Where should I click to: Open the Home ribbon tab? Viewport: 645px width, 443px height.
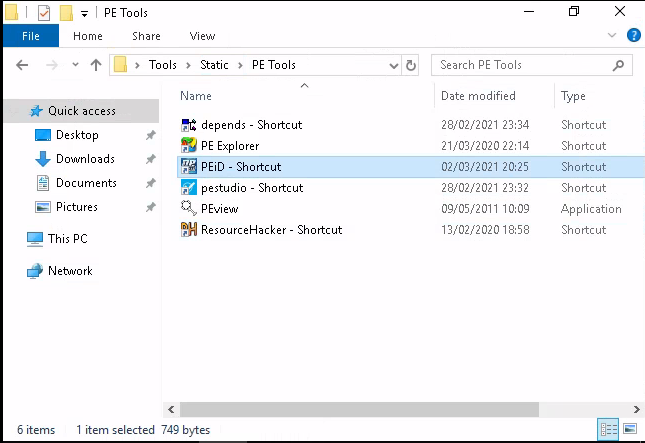88,36
